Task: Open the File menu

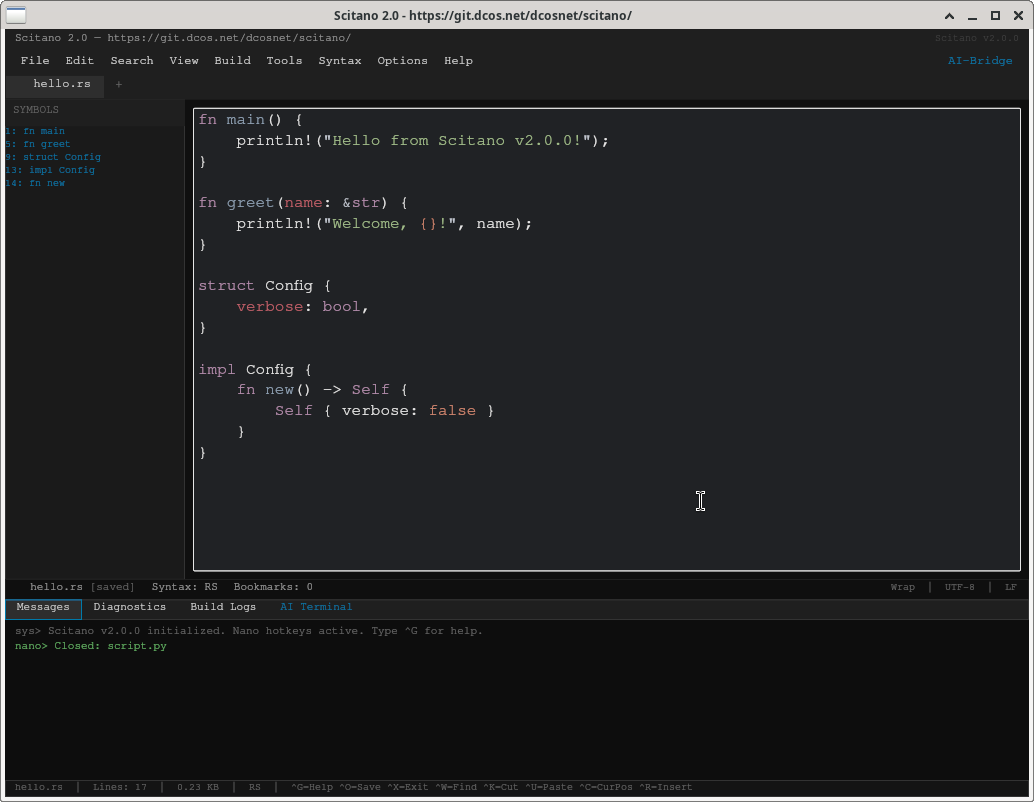Action: 35,61
